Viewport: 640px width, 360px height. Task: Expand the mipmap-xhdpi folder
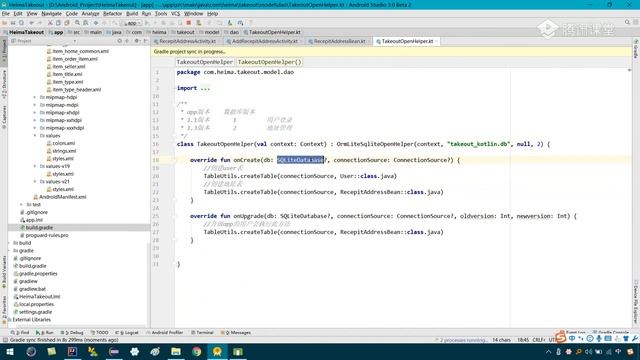35,113
